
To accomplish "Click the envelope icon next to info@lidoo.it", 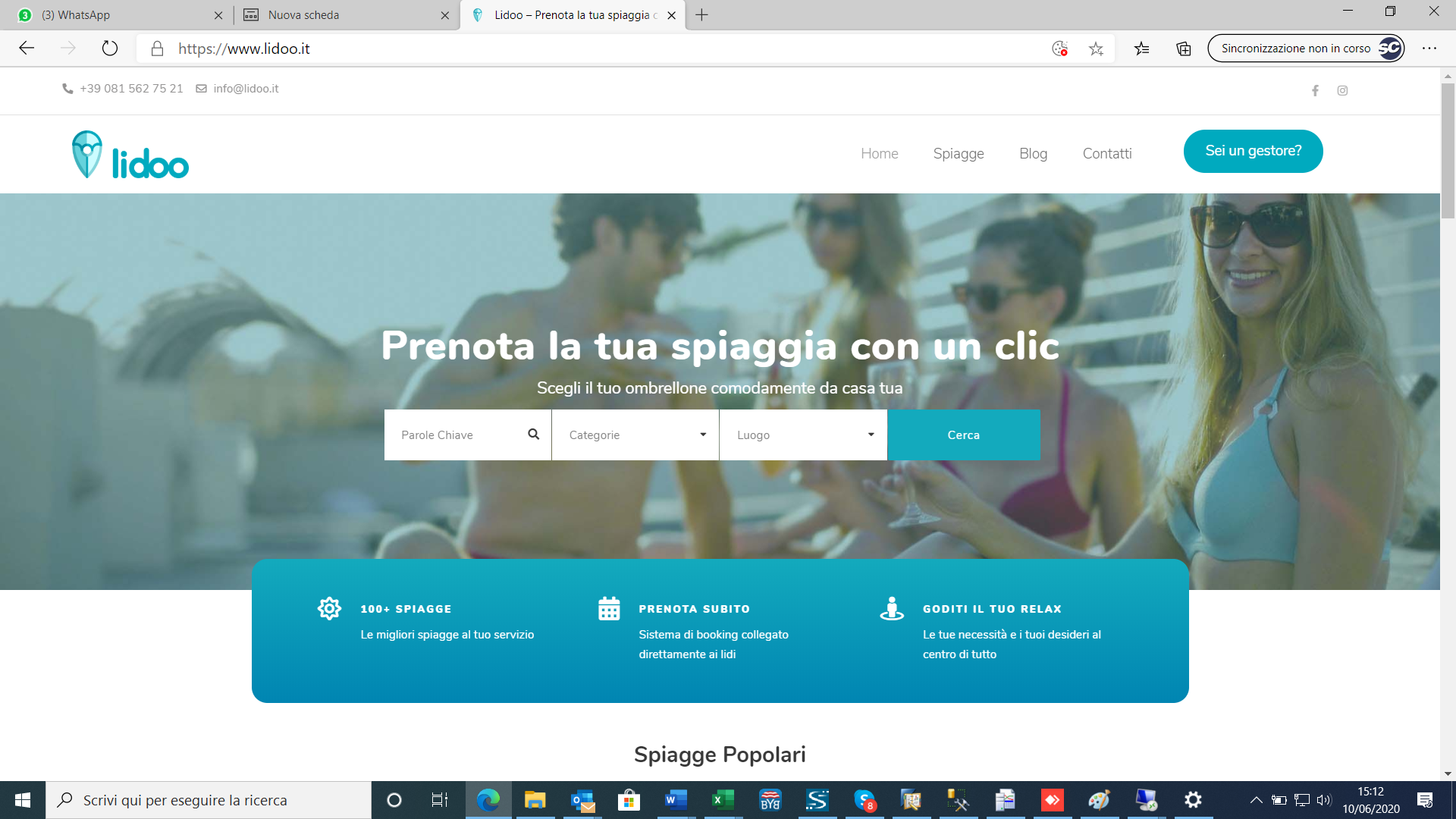I will point(201,89).
